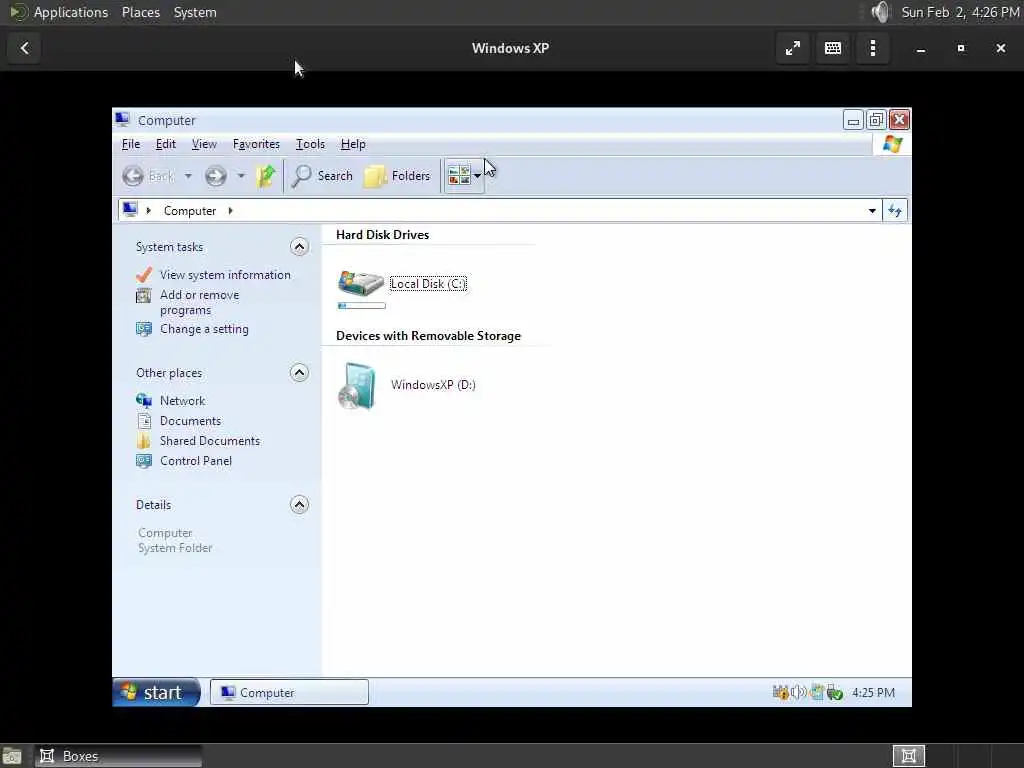Viewport: 1024px width, 768px height.
Task: Open Forward history dropdown arrow
Action: pos(241,176)
